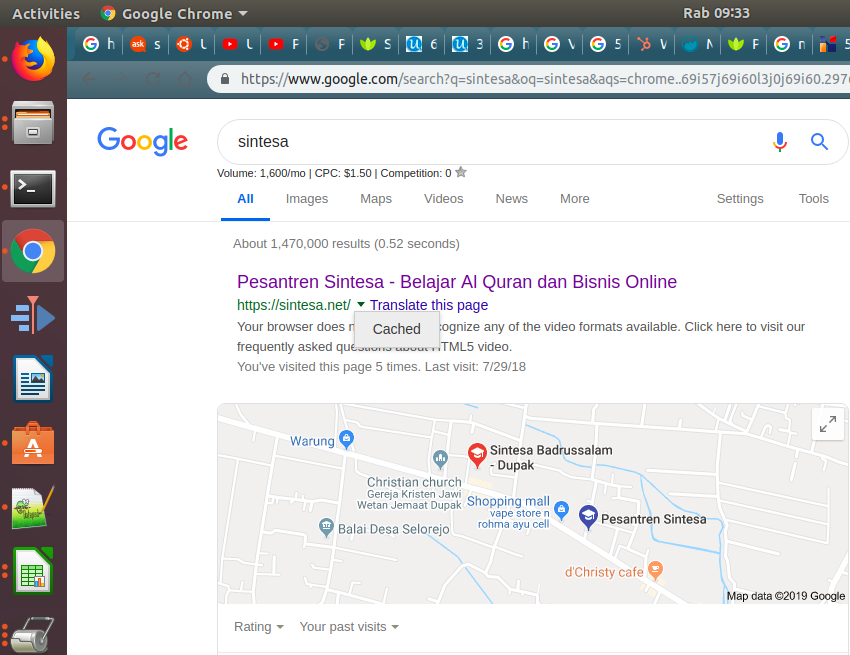The image size is (850, 655).
Task: Click the Chrome address bar URL
Action: tap(544, 79)
